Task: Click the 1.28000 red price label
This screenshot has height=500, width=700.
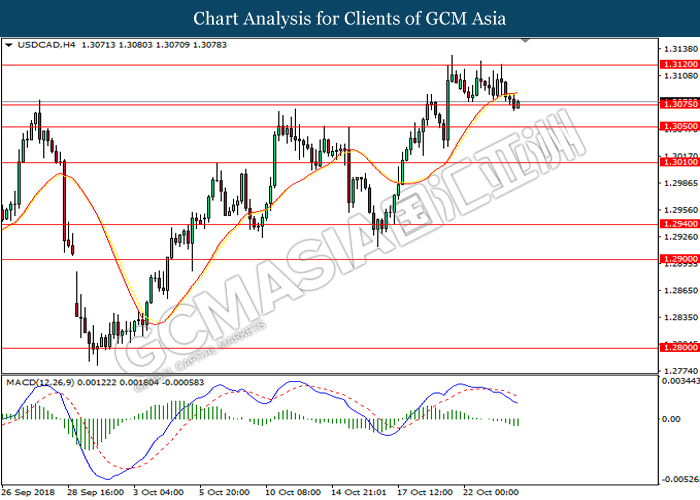Action: (680, 348)
